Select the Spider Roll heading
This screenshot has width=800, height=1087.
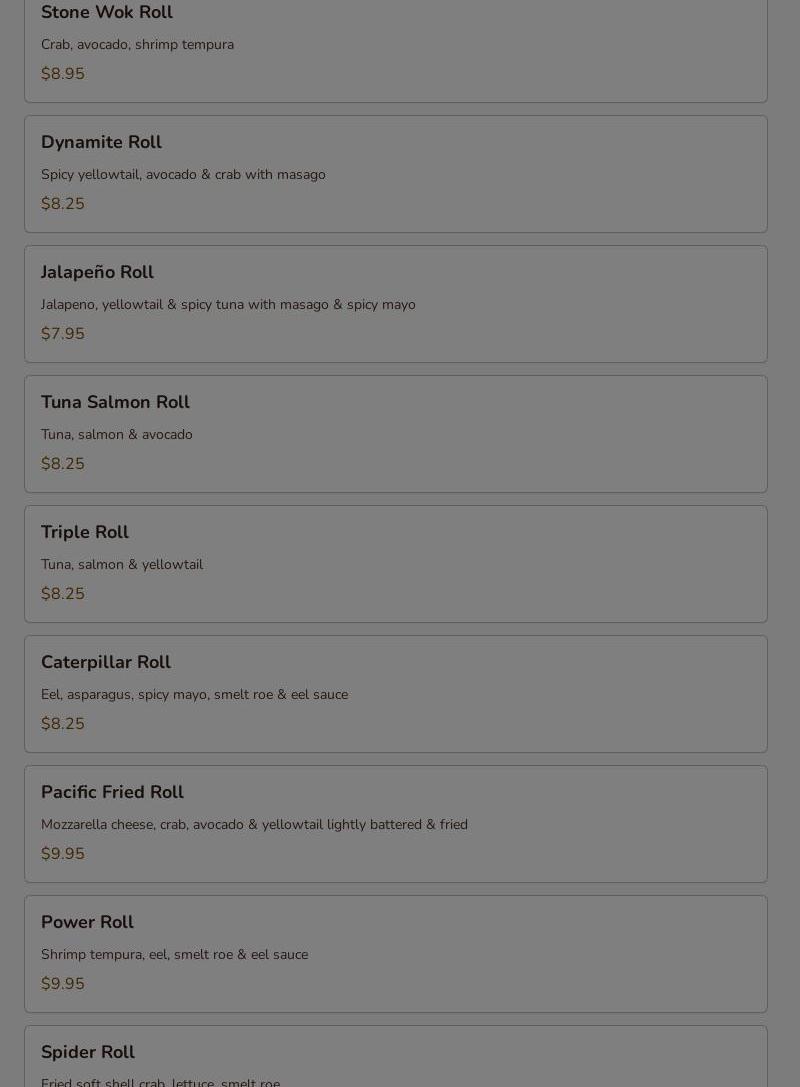pyautogui.click(x=88, y=1052)
